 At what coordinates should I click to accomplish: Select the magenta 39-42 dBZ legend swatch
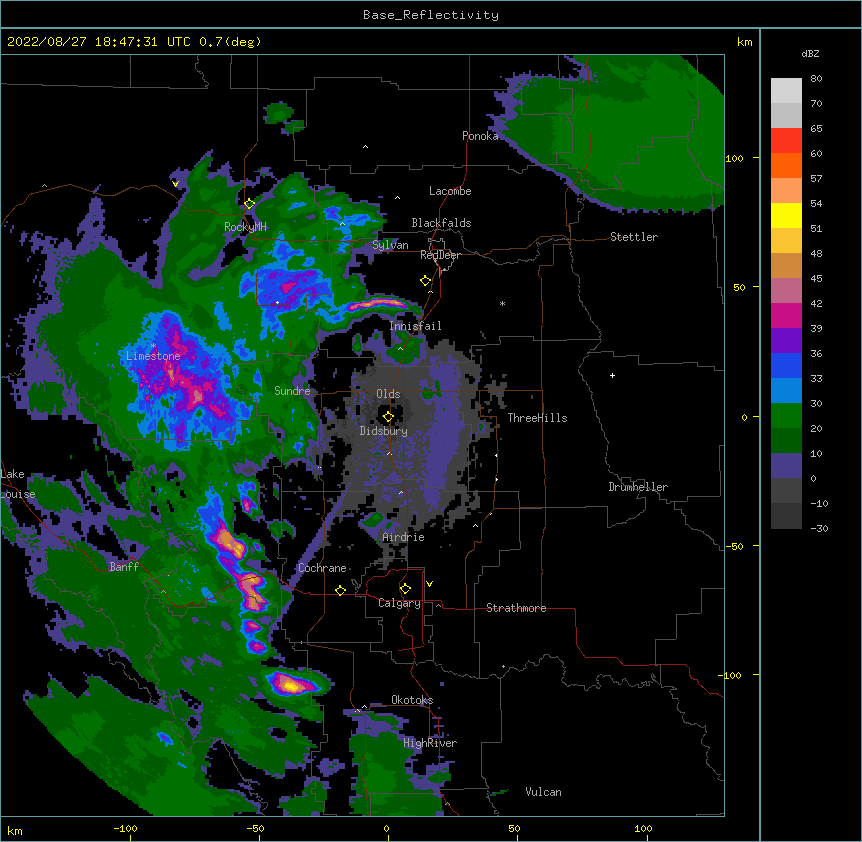click(x=786, y=315)
